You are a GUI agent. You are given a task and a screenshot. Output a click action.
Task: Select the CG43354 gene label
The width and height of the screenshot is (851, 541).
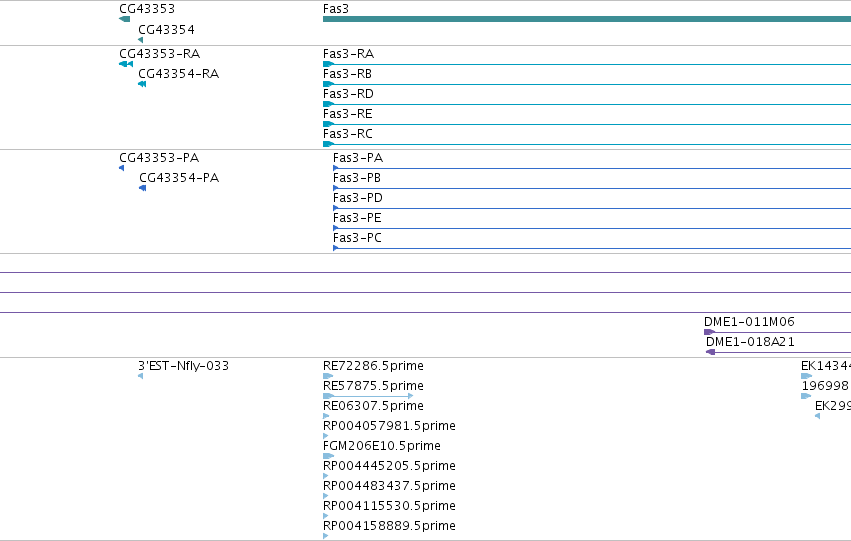[x=166, y=29]
